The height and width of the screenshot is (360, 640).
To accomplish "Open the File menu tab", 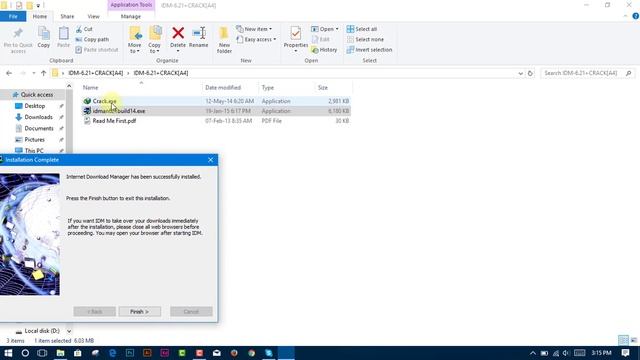I will point(13,16).
